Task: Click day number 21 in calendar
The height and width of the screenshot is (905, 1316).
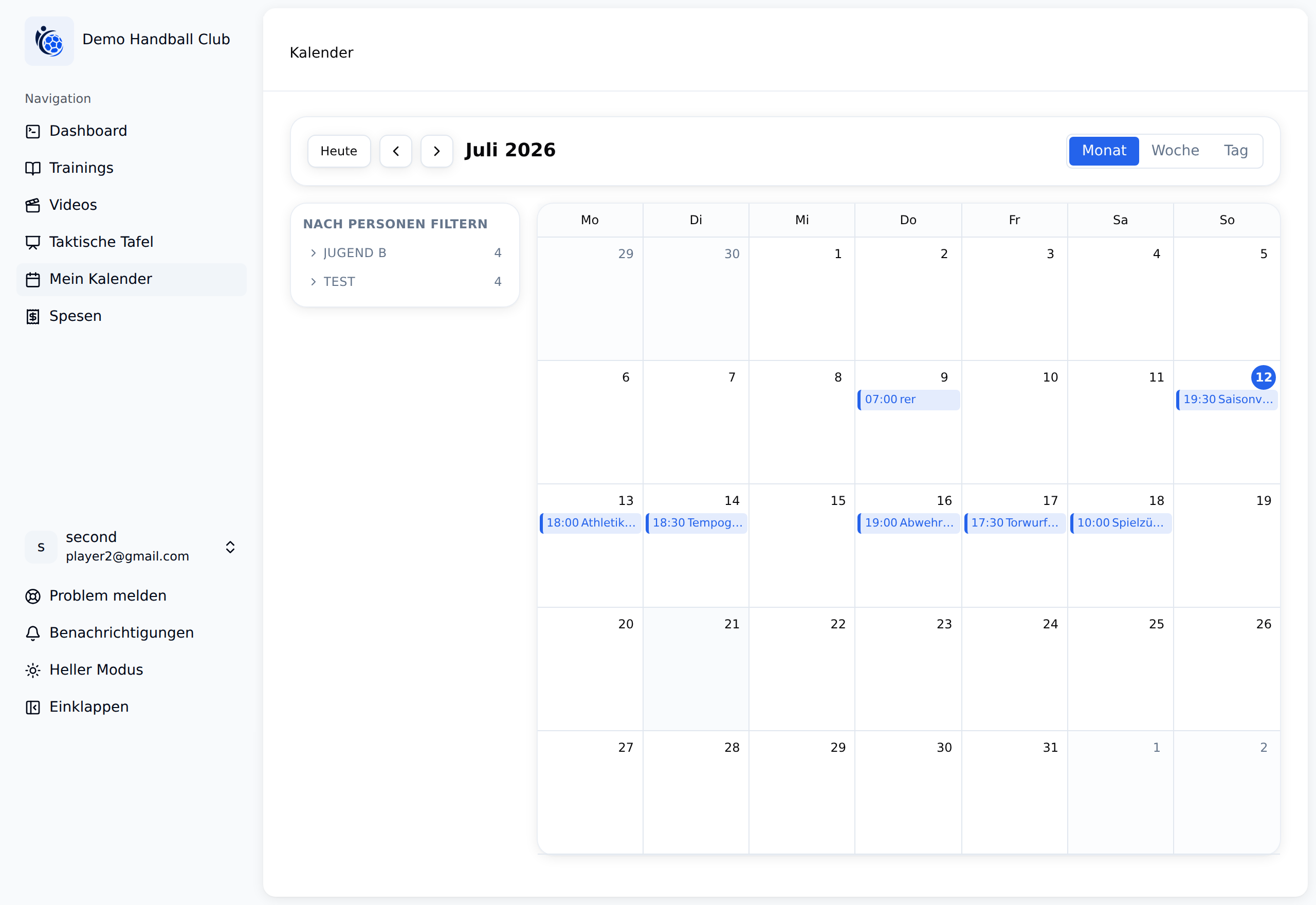Action: [732, 624]
